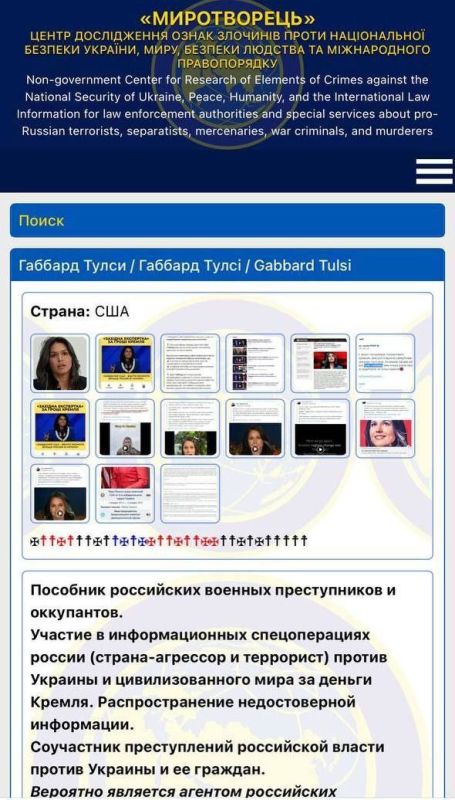Select the 'Страна: США' country text
The image size is (455, 800).
(x=80, y=312)
